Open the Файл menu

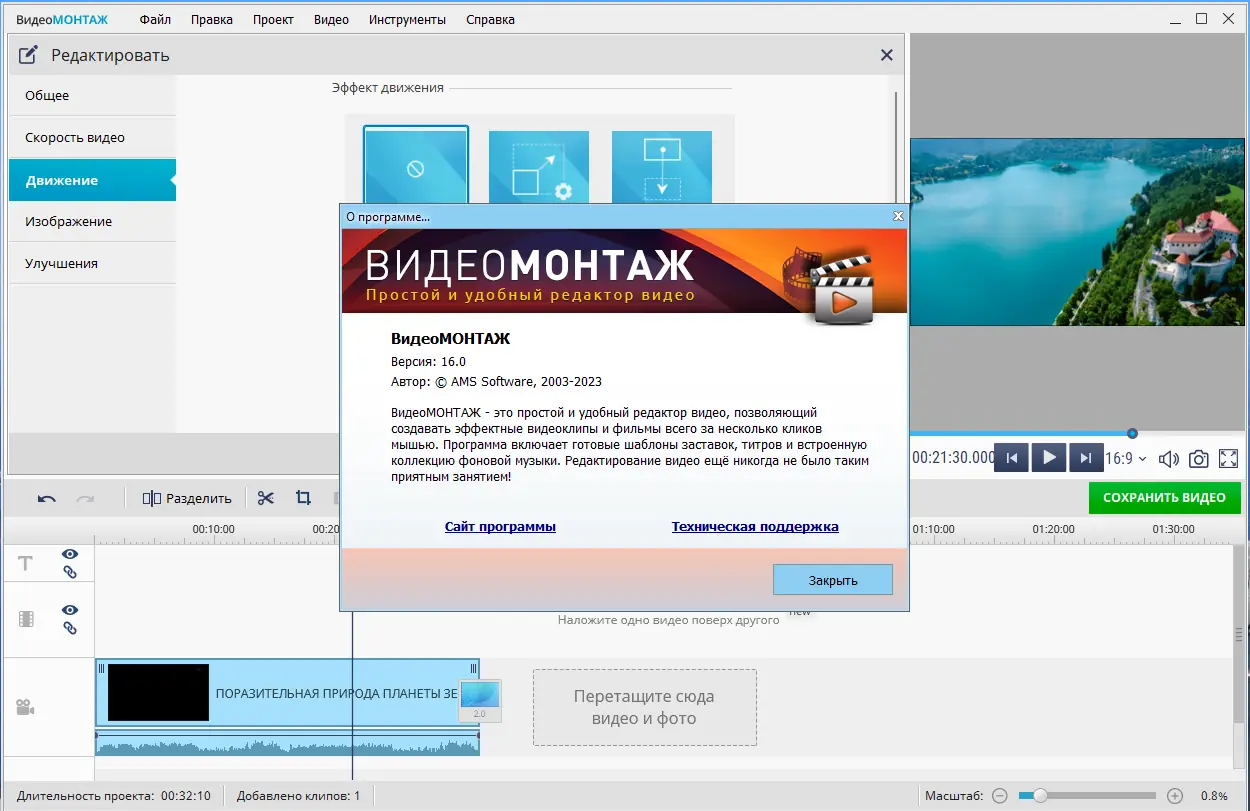click(155, 19)
